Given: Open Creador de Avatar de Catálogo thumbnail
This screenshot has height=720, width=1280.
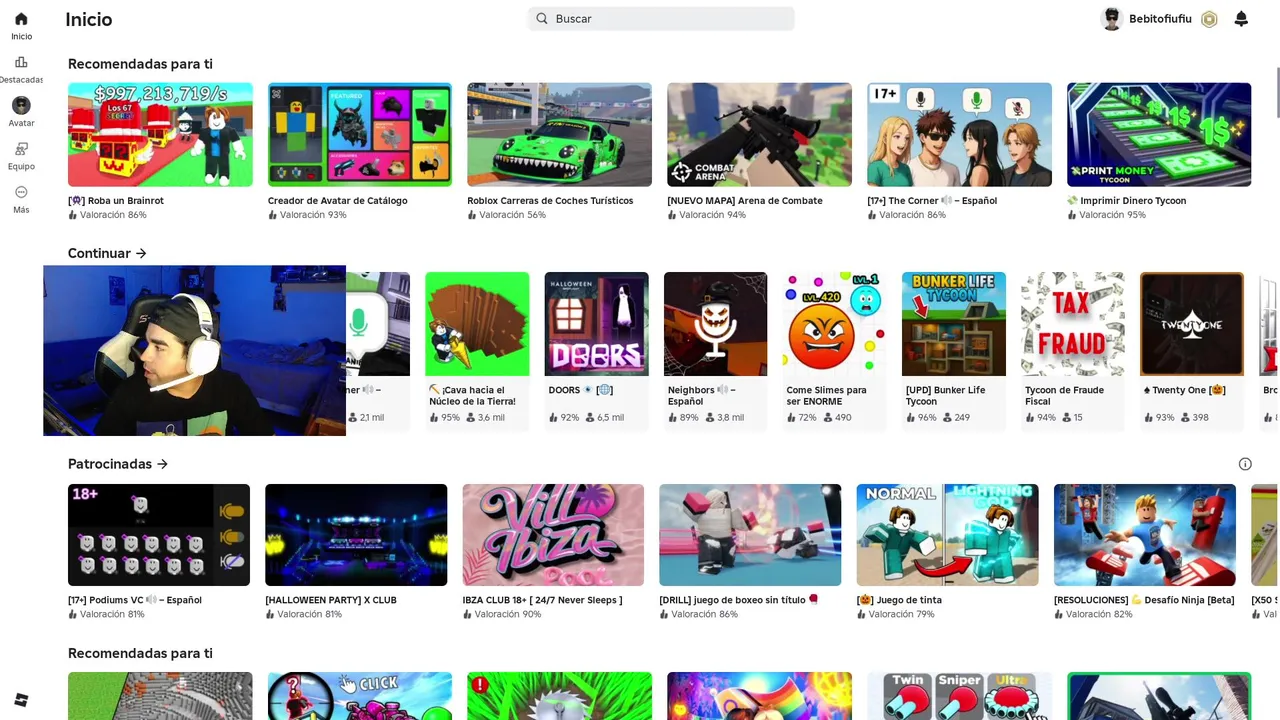Looking at the screenshot, I should [360, 135].
